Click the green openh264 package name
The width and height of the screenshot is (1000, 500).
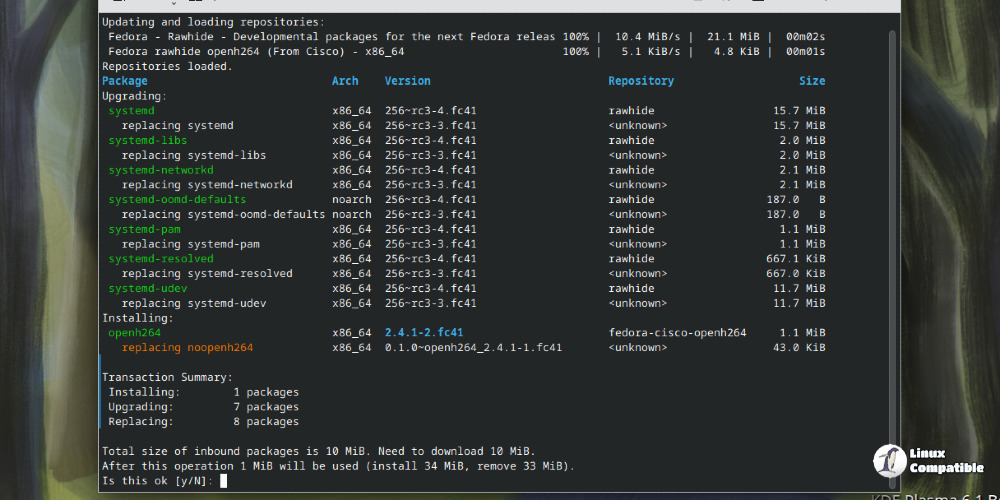click(x=135, y=333)
